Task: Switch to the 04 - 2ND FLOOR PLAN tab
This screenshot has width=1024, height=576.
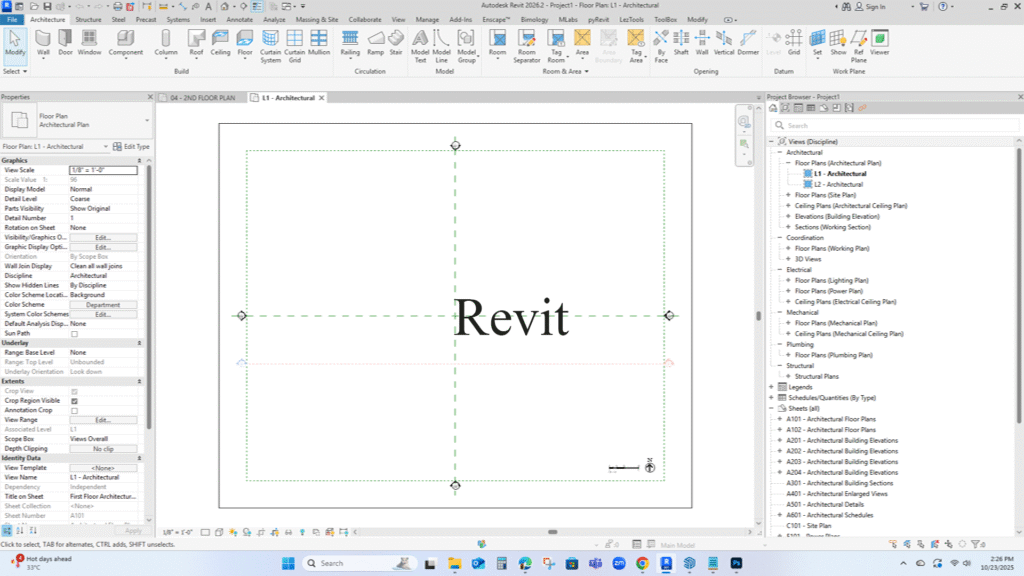Action: (x=202, y=98)
